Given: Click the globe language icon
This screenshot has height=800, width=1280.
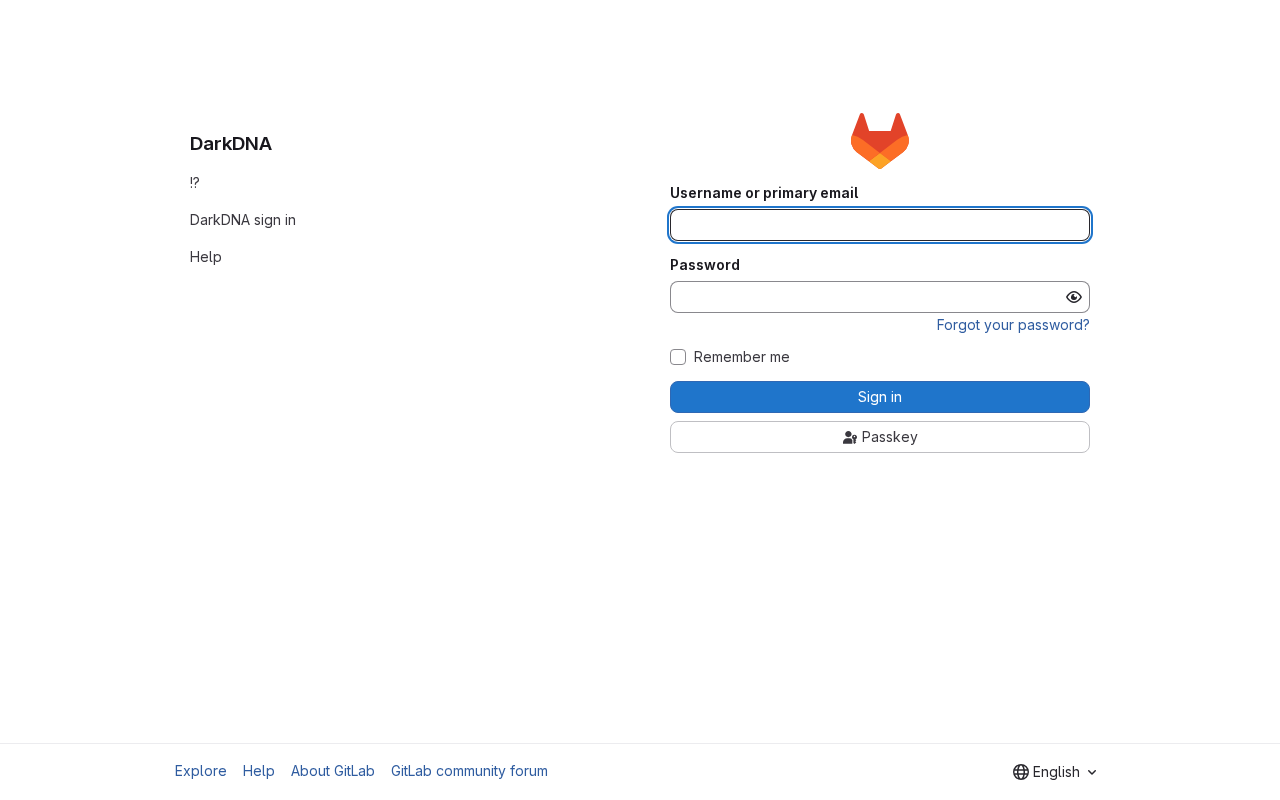Looking at the screenshot, I should 1021,772.
